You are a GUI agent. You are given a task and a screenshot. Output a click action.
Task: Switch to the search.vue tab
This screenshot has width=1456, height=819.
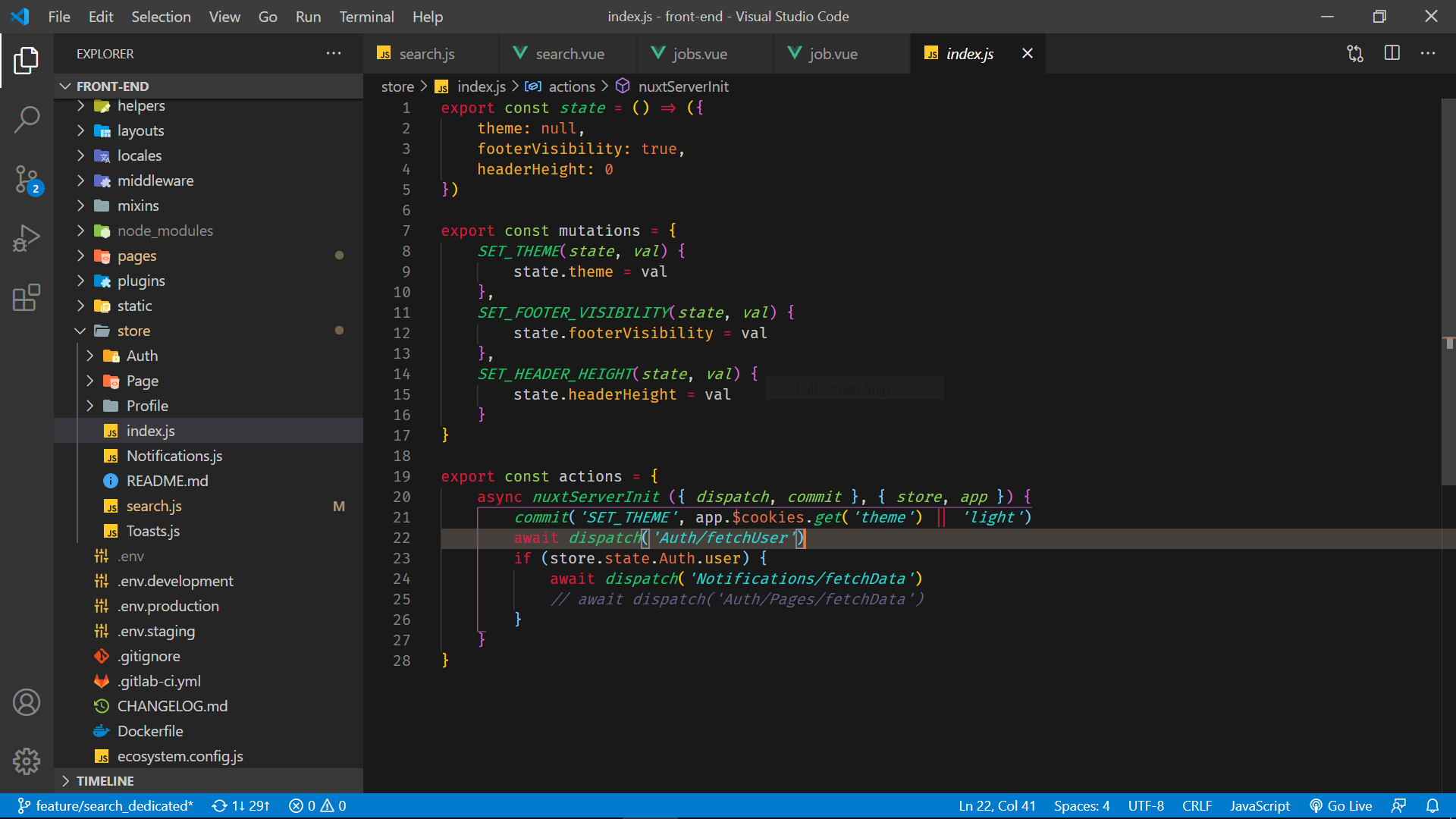[569, 53]
